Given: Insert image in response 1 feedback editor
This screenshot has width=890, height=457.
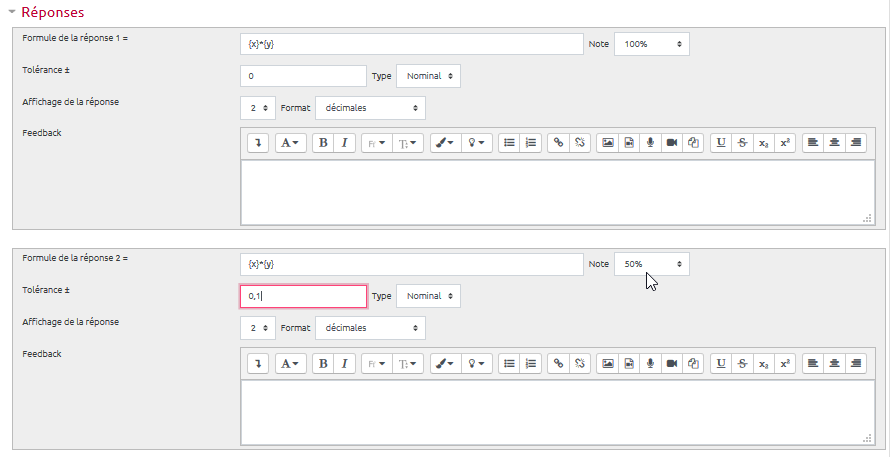Looking at the screenshot, I should [x=607, y=143].
